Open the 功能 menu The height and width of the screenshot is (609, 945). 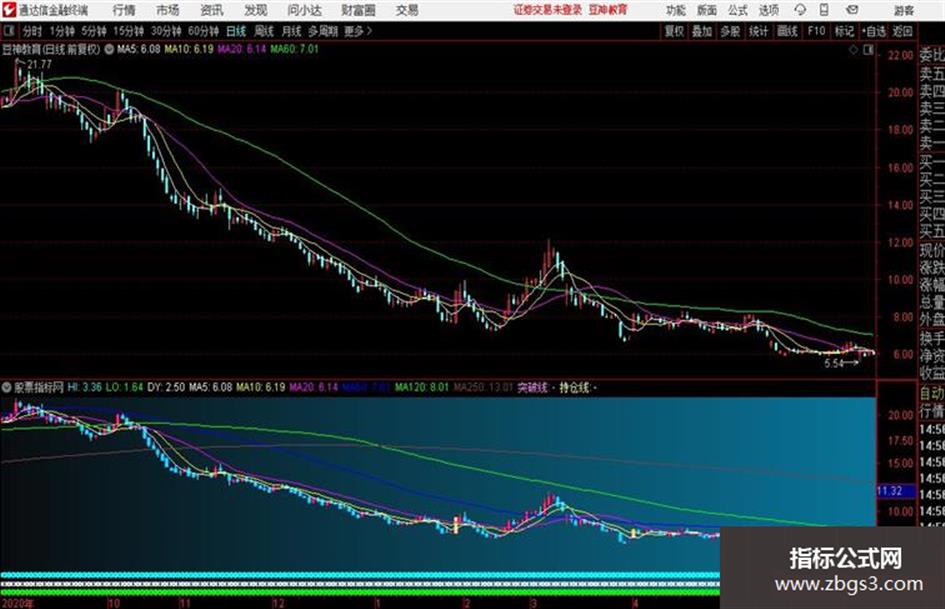[676, 10]
